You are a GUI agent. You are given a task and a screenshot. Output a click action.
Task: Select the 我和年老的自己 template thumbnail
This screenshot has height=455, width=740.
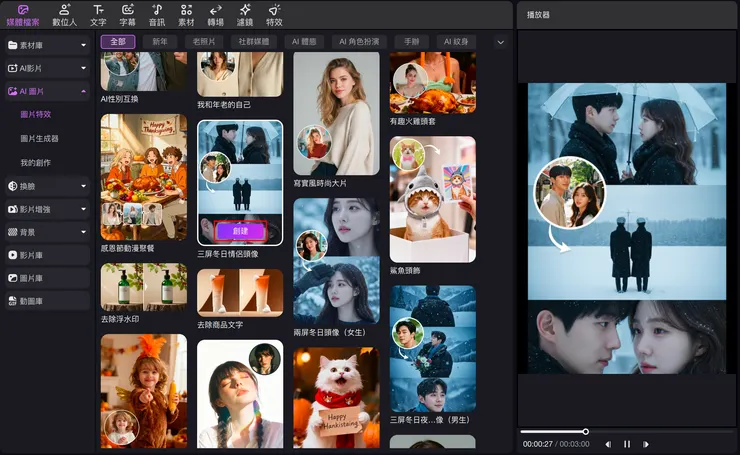pos(240,74)
